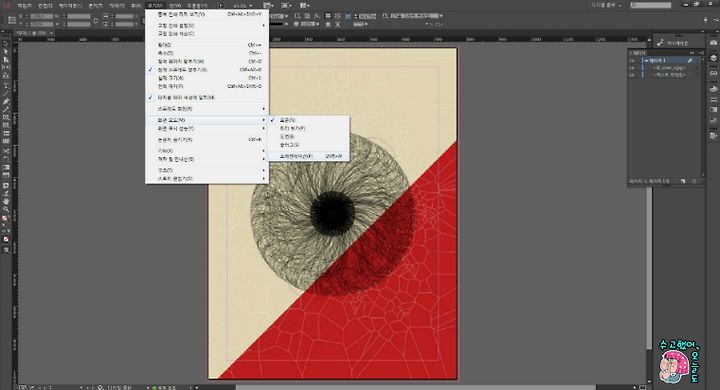Click the X position field in Control bar
720x390 pixels.
pos(42,16)
